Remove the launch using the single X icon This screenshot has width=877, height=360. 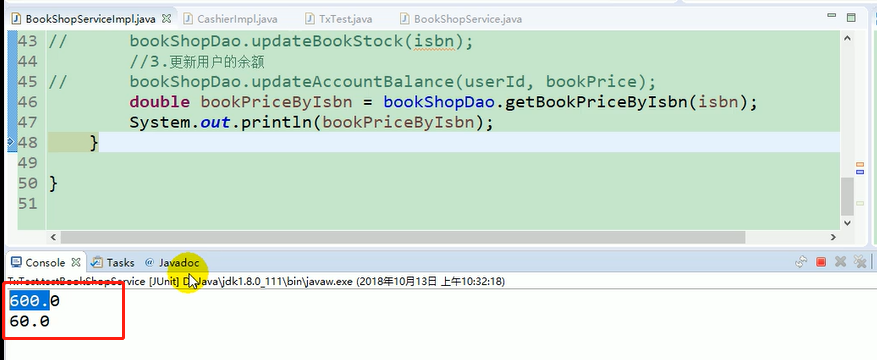tap(840, 262)
